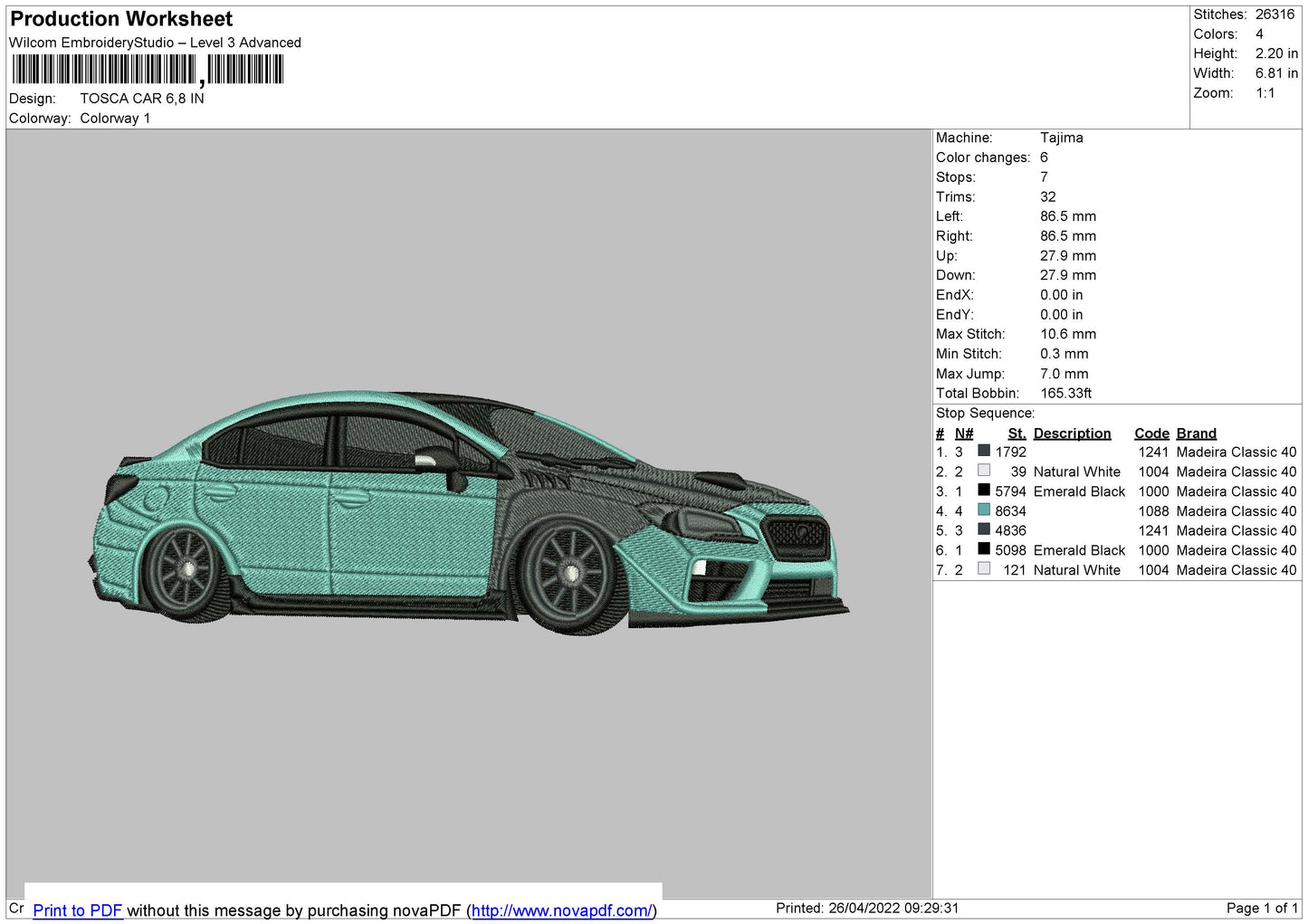Image resolution: width=1308 pixels, height=924 pixels.
Task: Click the Code column header
Action: (x=1151, y=433)
